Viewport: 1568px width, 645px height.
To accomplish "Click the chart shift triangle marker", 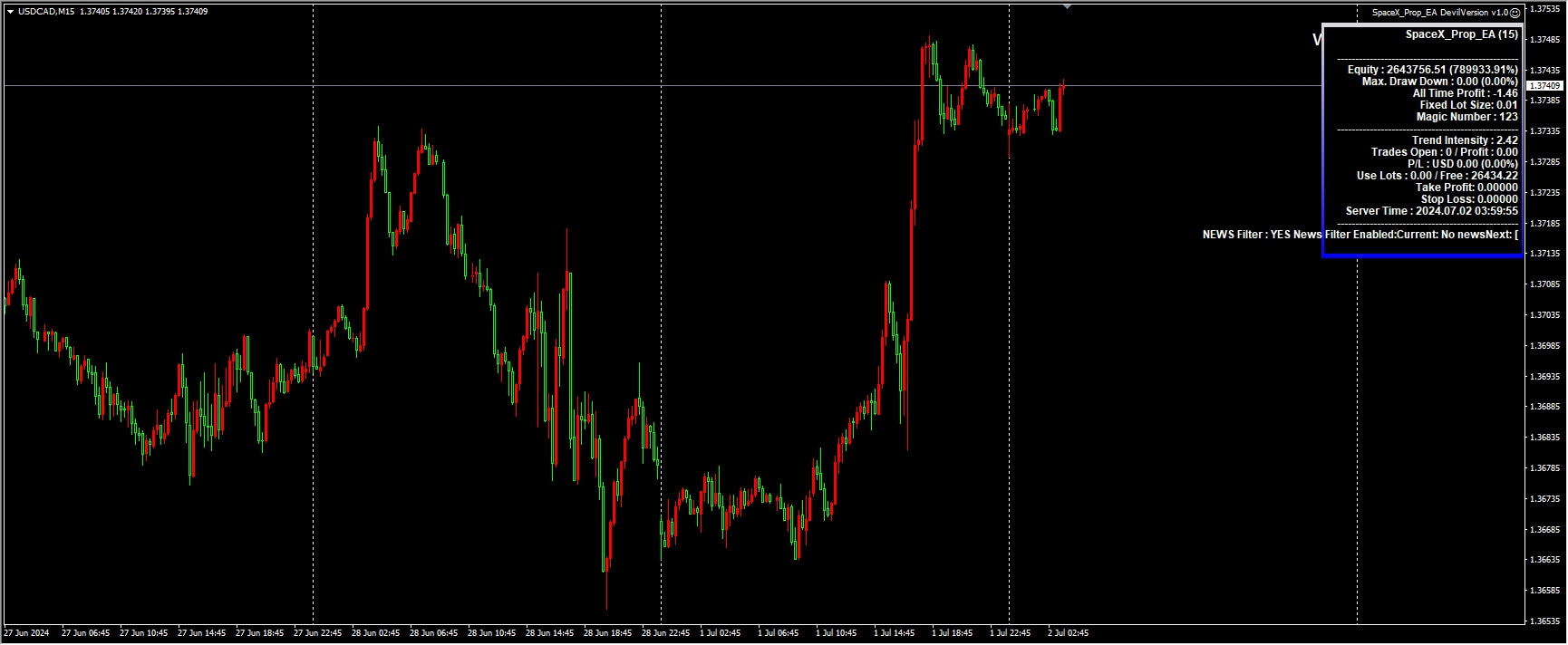I will point(1068,6).
